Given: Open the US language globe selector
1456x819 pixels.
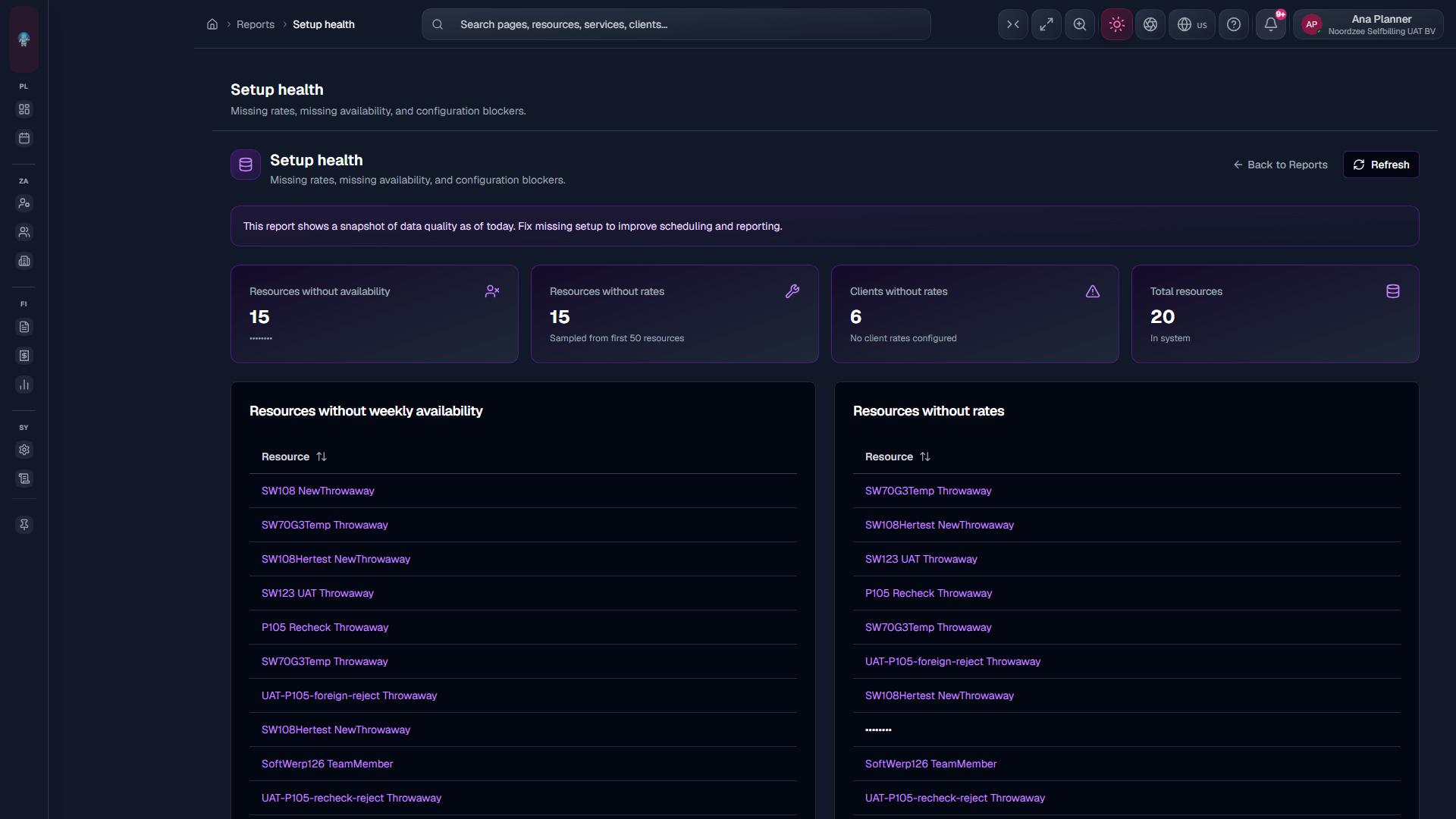Looking at the screenshot, I should (x=1192, y=24).
